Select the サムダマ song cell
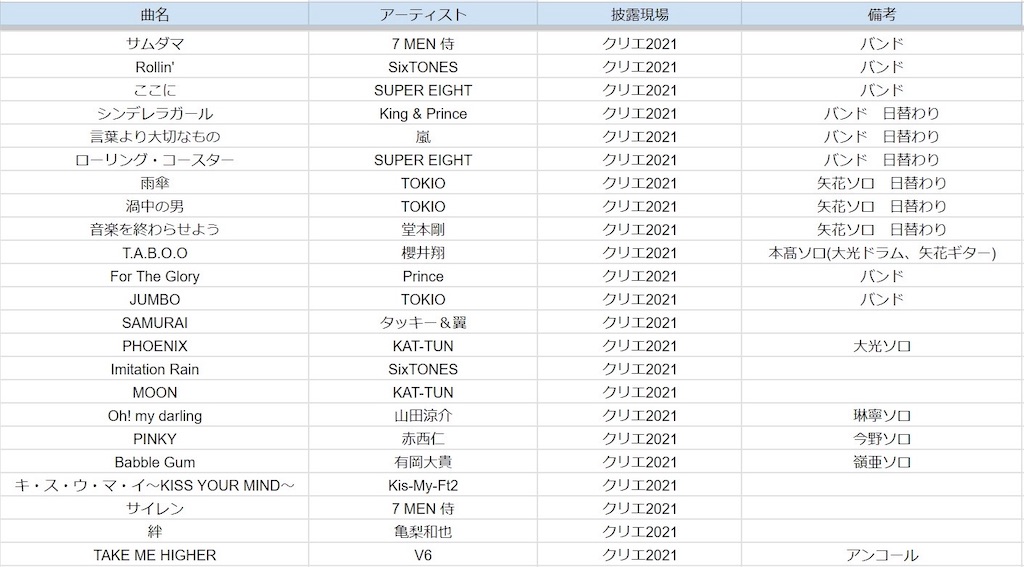The width and height of the screenshot is (1024, 567). [155, 44]
